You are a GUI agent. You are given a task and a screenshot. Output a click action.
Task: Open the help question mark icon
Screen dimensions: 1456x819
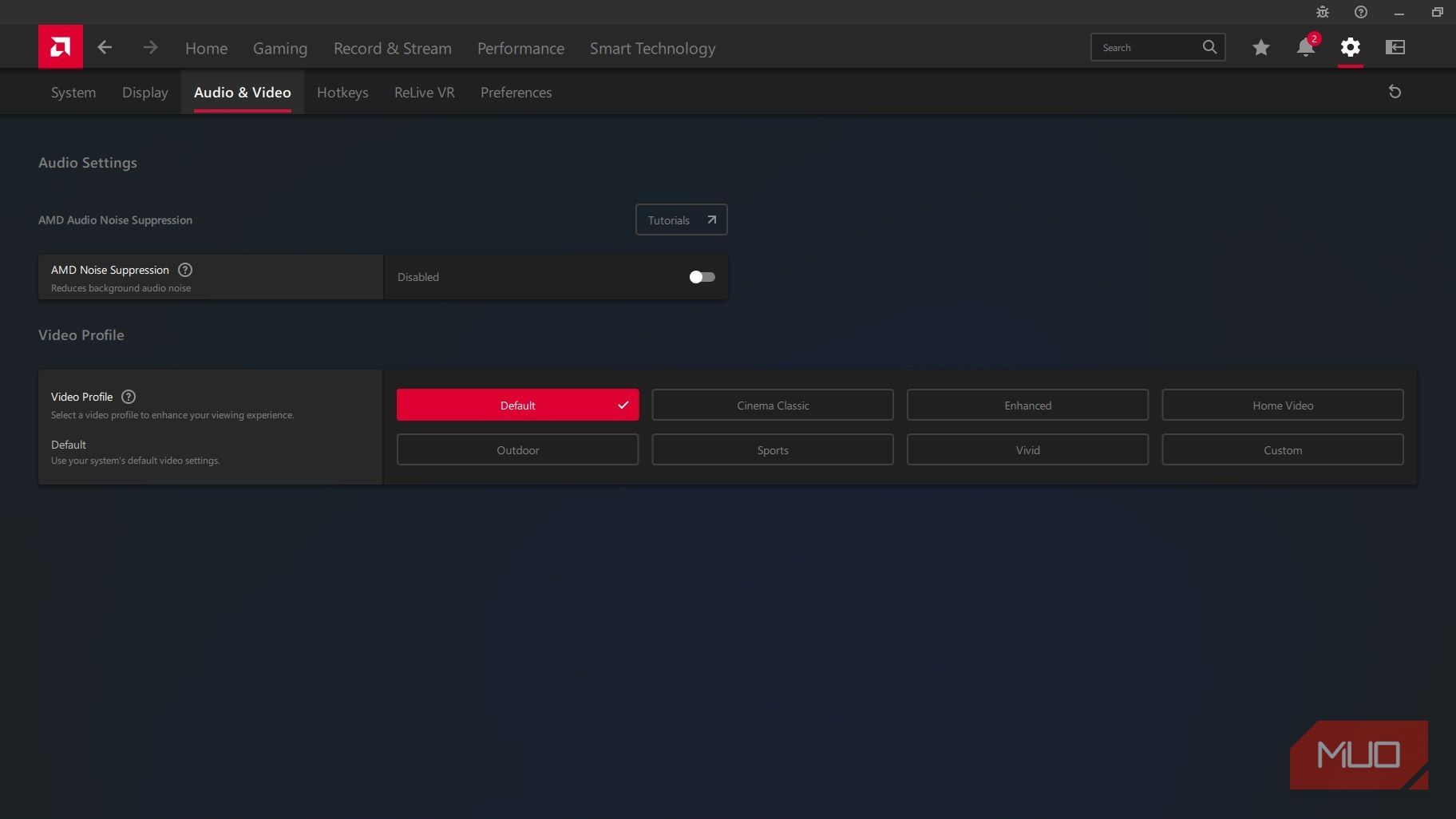click(x=1361, y=12)
